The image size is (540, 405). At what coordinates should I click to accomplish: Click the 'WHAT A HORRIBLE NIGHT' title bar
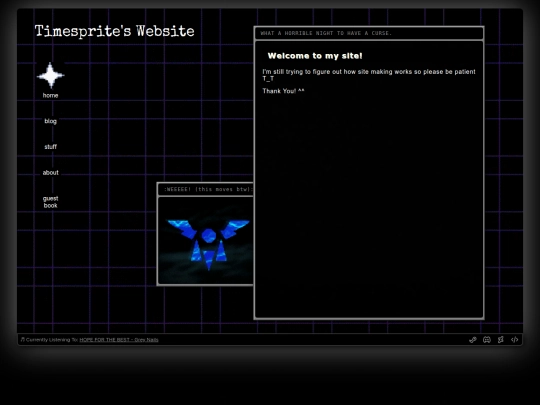click(x=369, y=33)
